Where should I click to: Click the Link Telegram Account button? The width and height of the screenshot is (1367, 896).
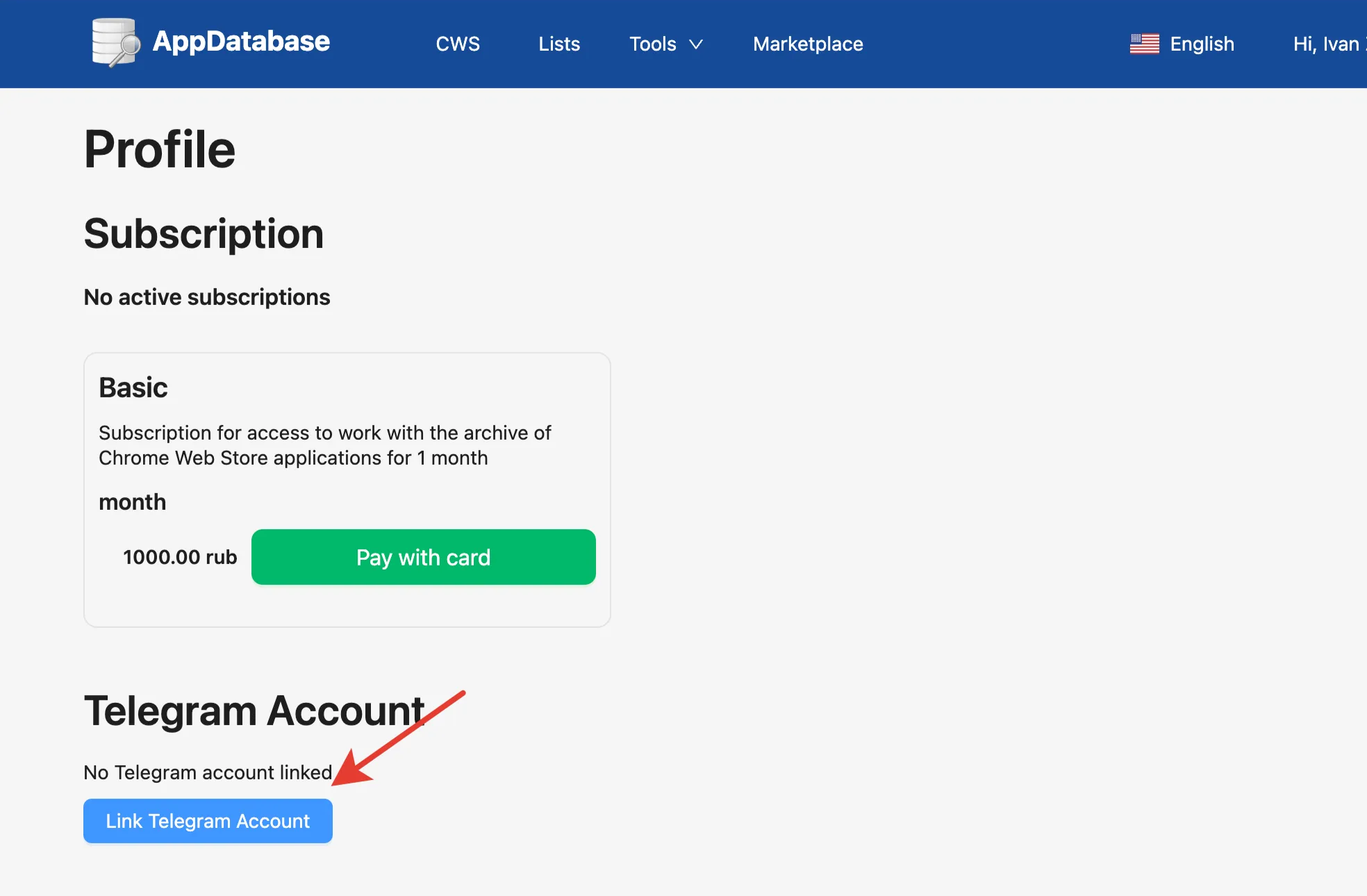(208, 821)
